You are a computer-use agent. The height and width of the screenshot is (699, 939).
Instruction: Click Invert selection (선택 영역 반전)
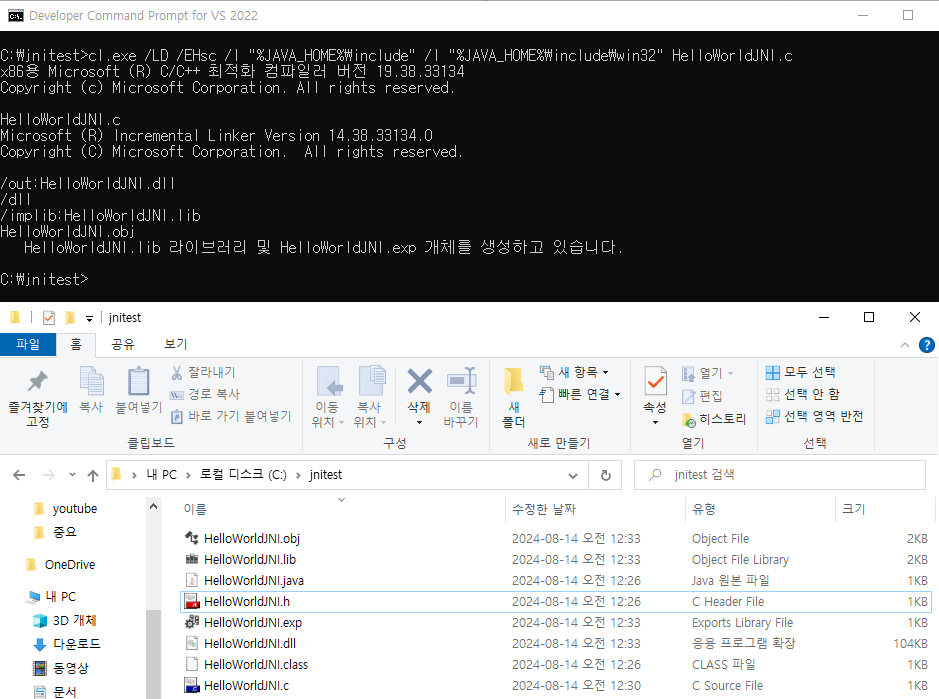point(814,416)
